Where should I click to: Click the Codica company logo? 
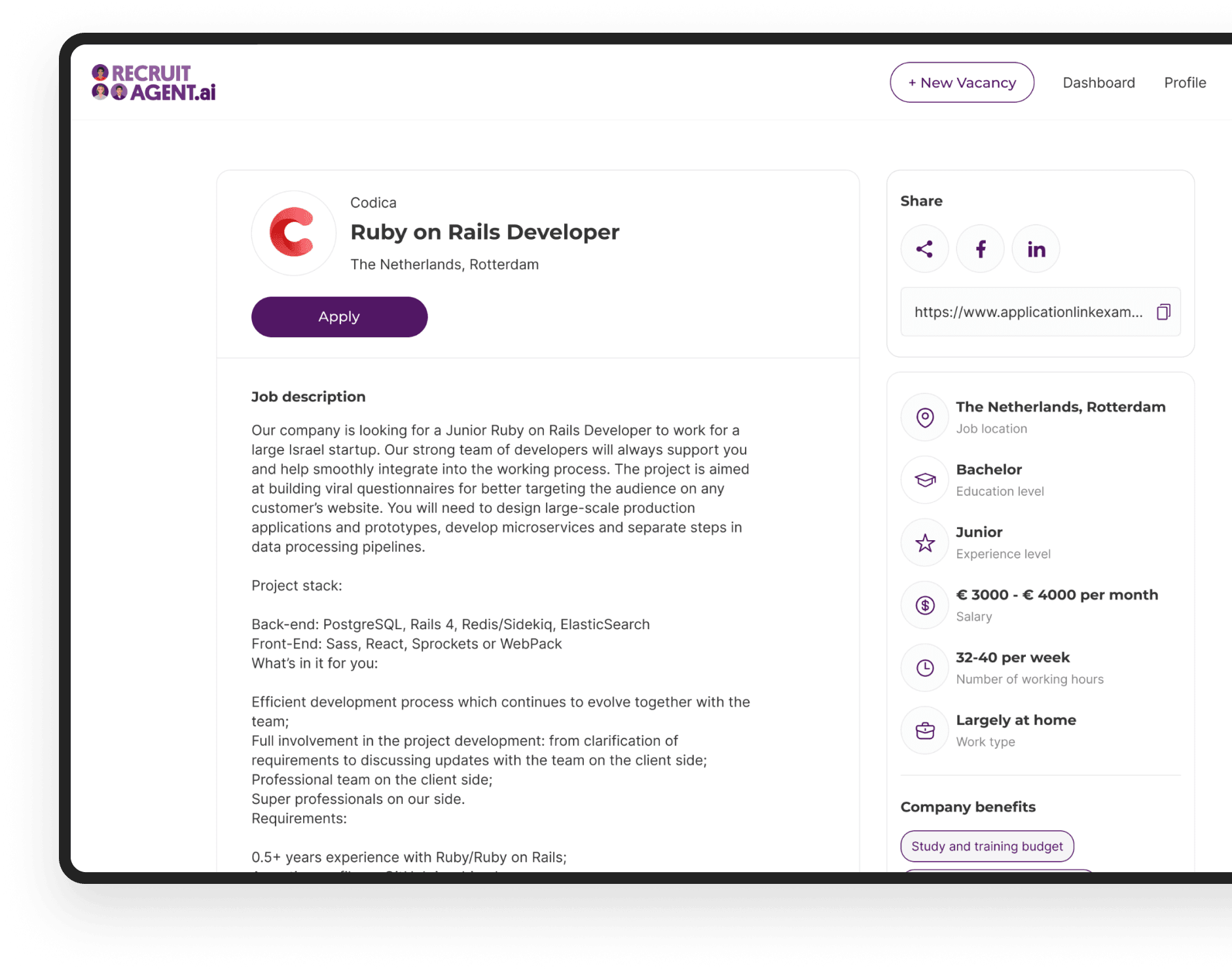pyautogui.click(x=293, y=233)
